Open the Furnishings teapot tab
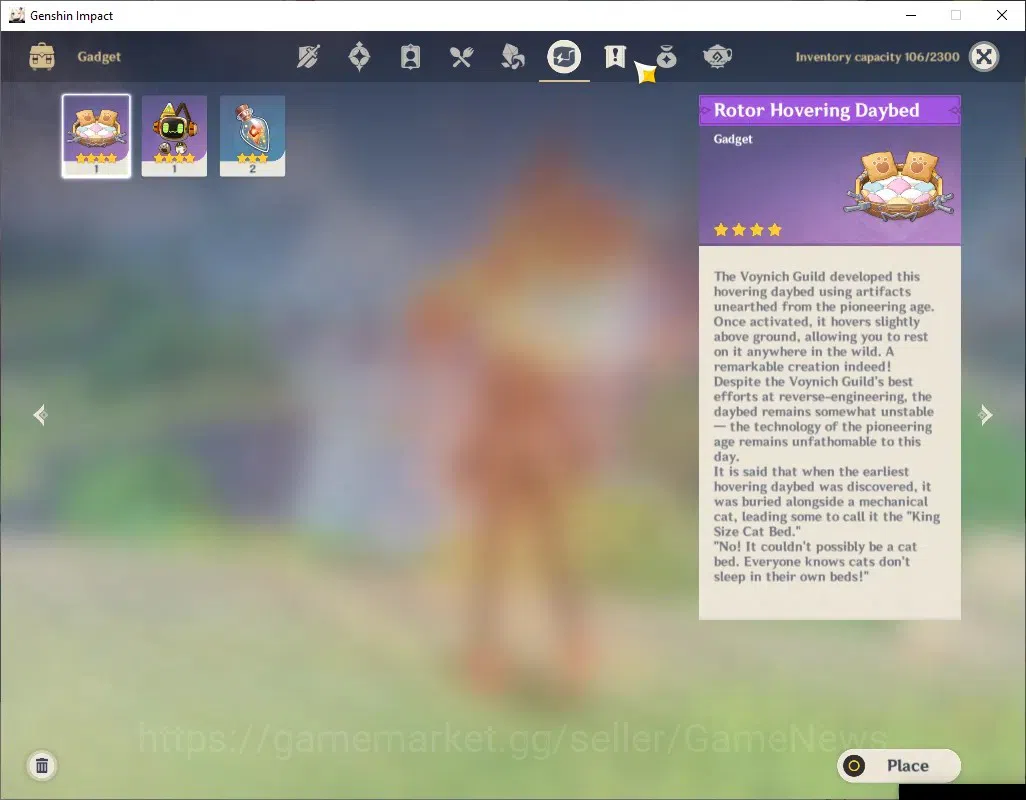 click(717, 57)
